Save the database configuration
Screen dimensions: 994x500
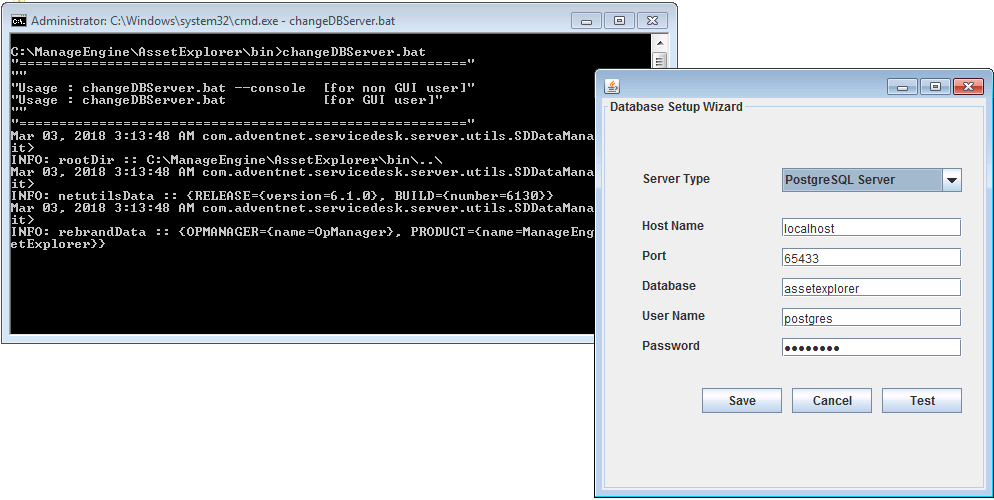(742, 401)
